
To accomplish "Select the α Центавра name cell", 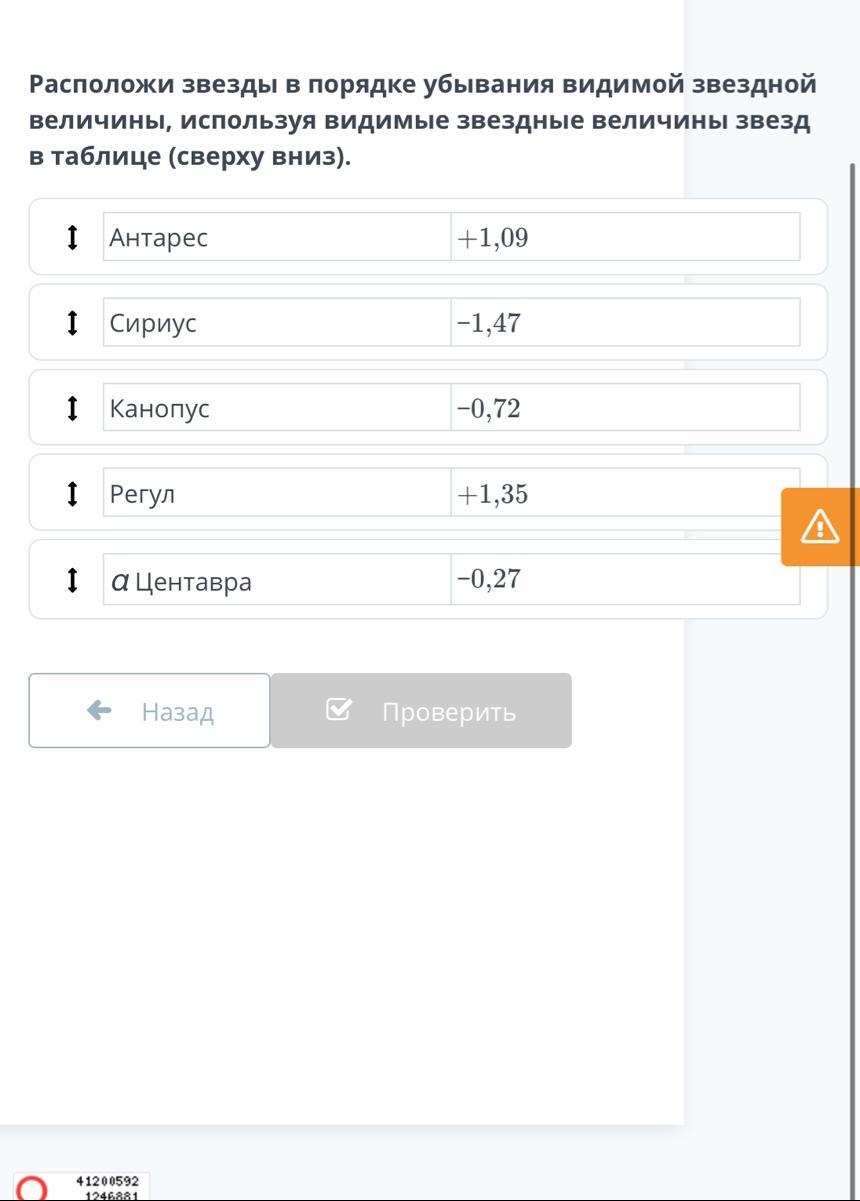I will [x=277, y=580].
